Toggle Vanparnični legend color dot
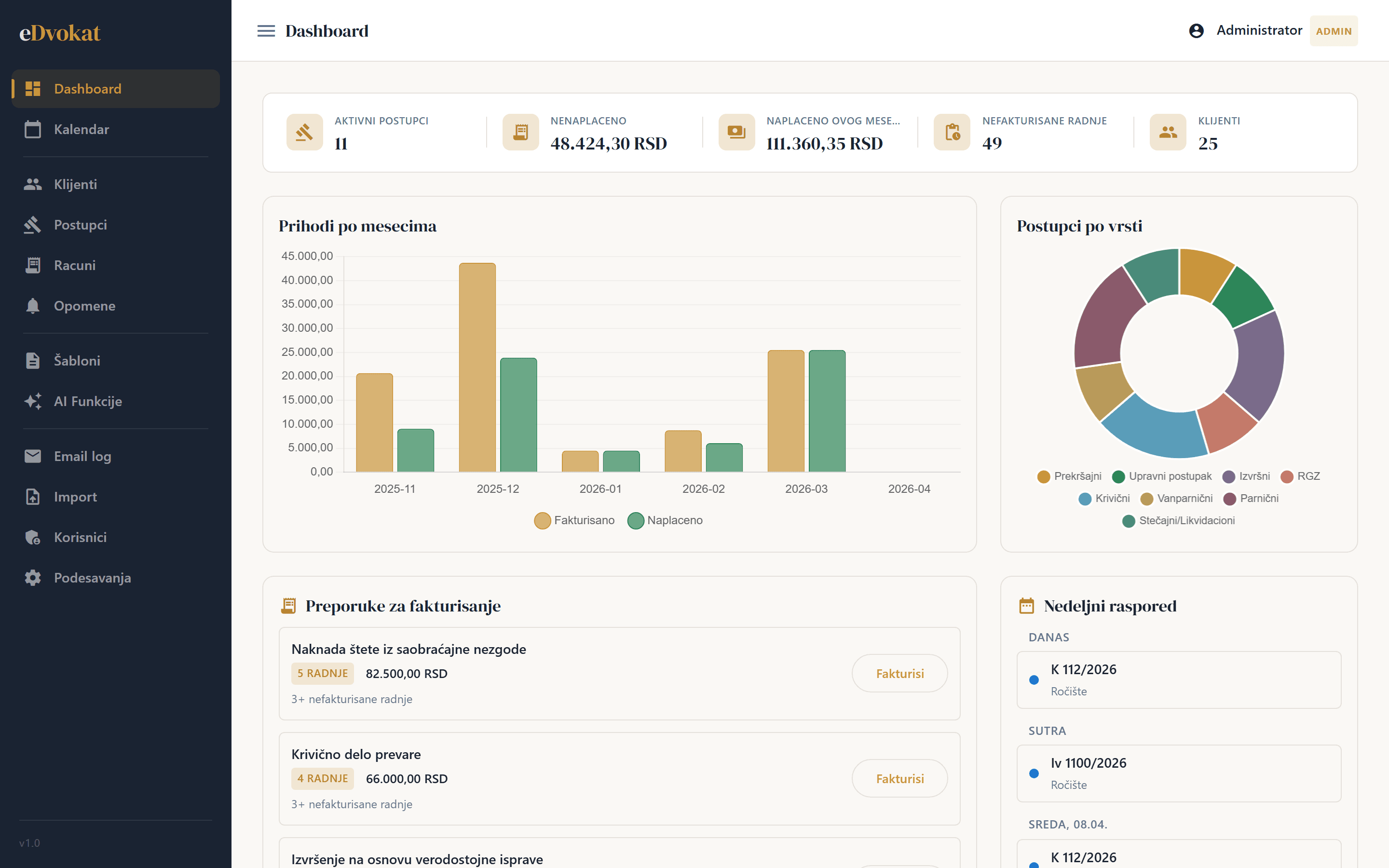1389x868 pixels. [1147, 499]
